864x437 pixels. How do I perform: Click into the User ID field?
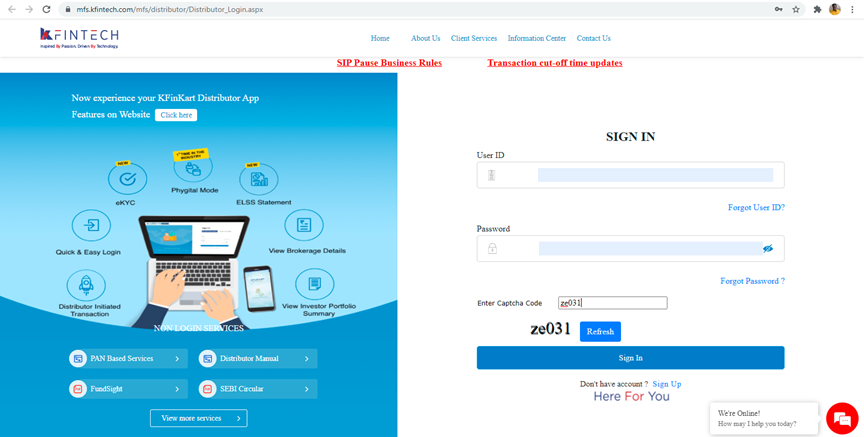(x=630, y=175)
